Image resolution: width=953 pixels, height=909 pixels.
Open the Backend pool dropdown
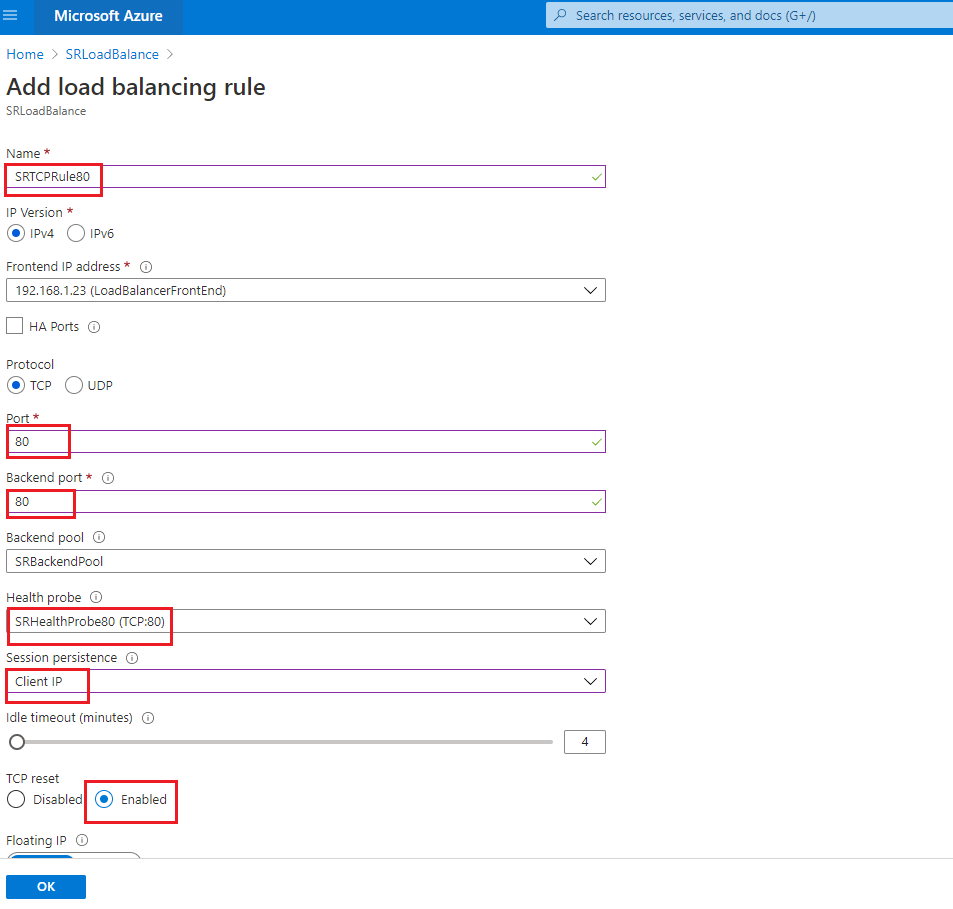point(592,561)
